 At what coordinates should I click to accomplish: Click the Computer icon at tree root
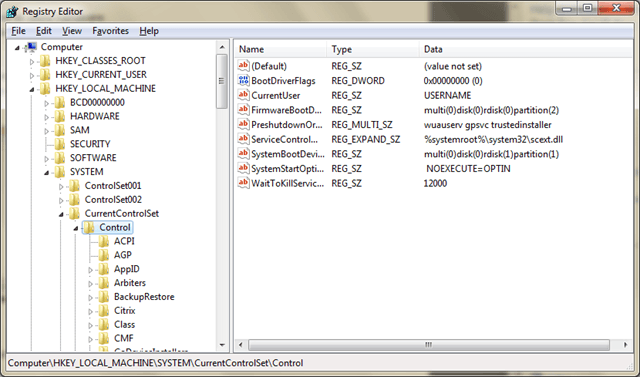pyautogui.click(x=31, y=47)
